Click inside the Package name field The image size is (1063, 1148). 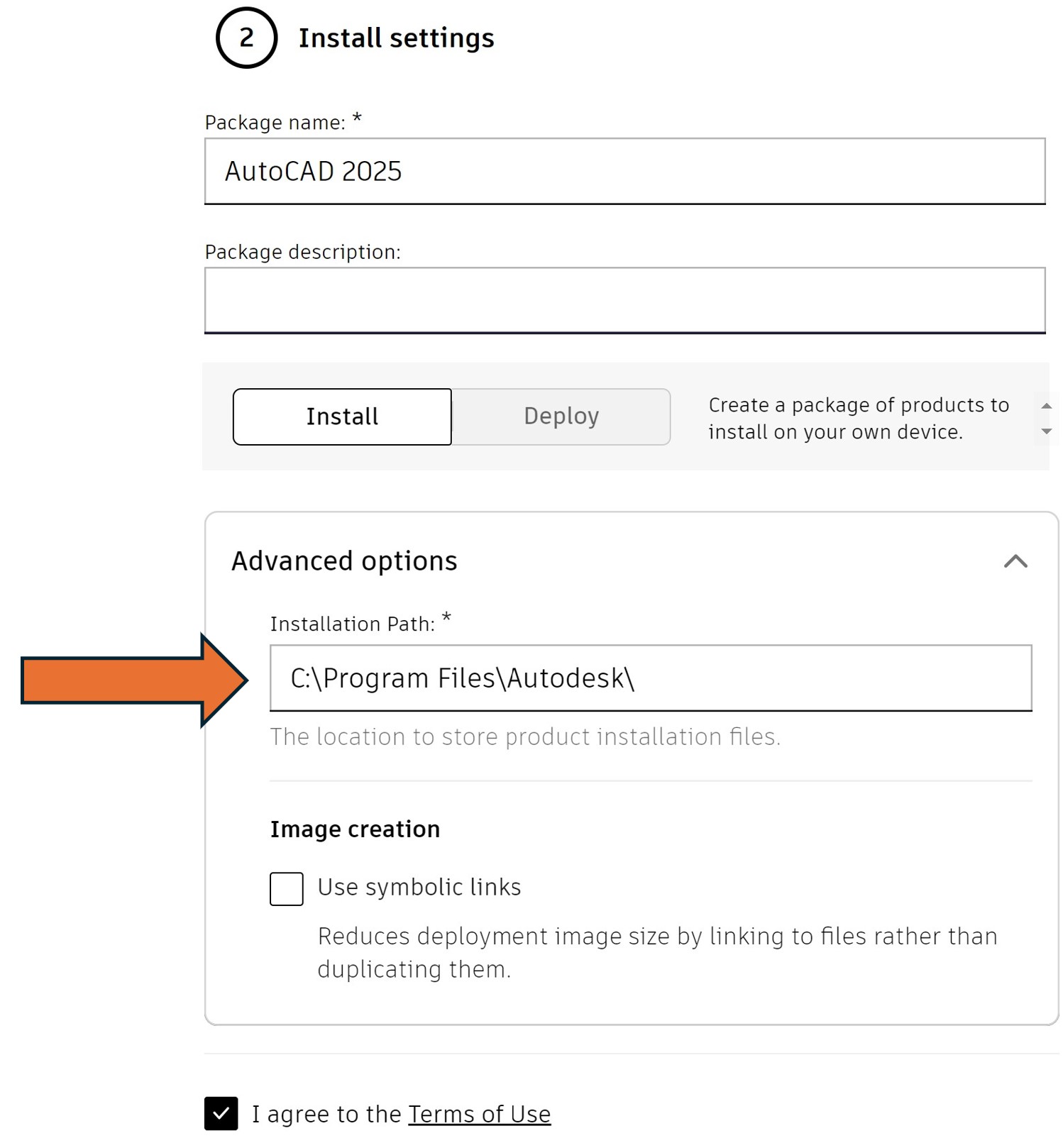pos(624,171)
